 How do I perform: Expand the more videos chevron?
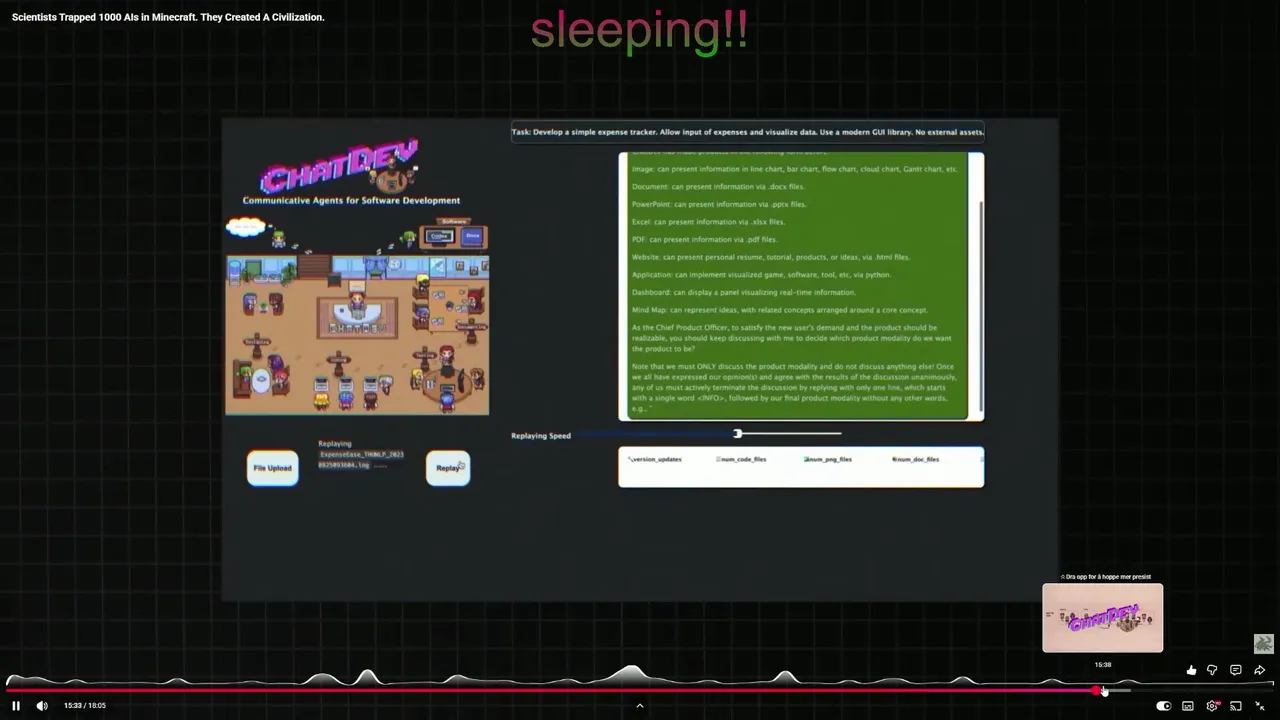point(640,705)
